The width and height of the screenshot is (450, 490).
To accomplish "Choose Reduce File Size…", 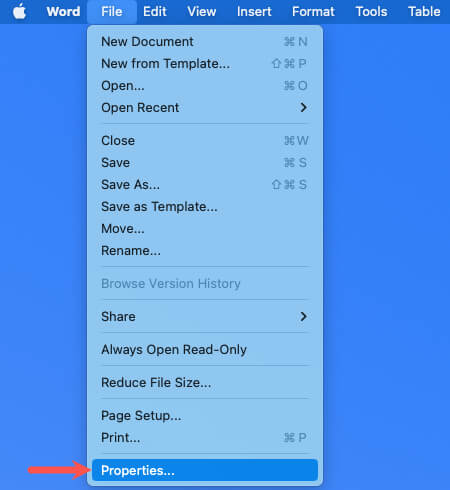I will [205, 383].
